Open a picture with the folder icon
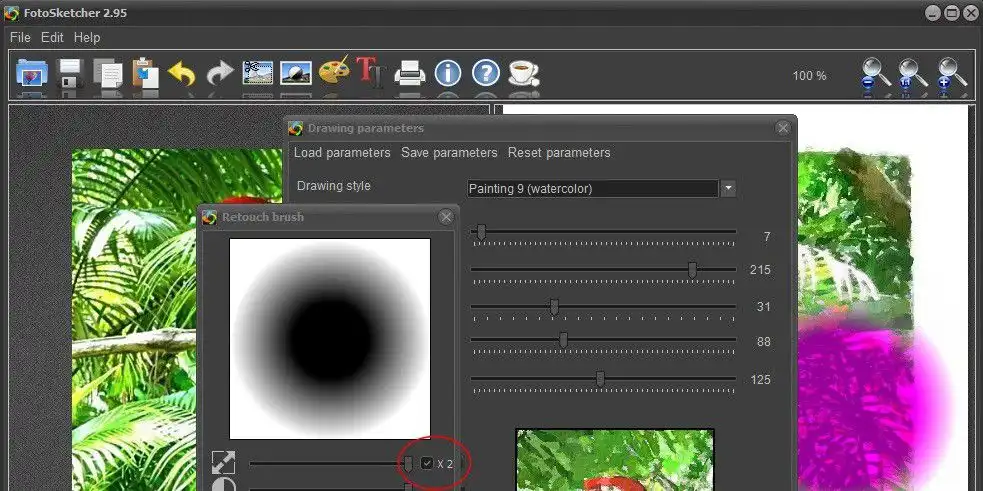 (x=31, y=74)
